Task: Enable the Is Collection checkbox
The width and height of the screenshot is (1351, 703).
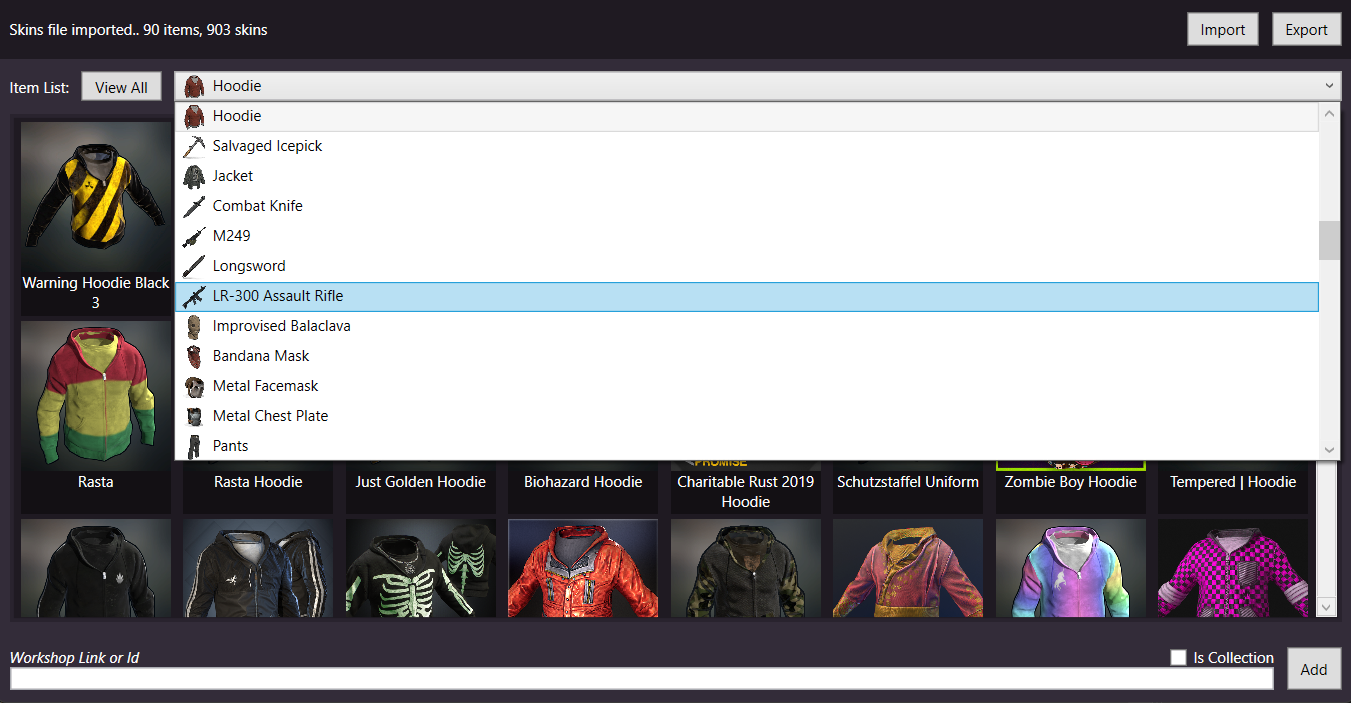Action: point(1179,657)
